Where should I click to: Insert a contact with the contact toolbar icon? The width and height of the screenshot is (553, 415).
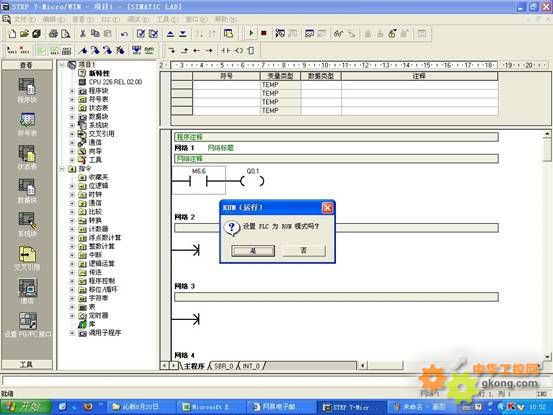226,51
